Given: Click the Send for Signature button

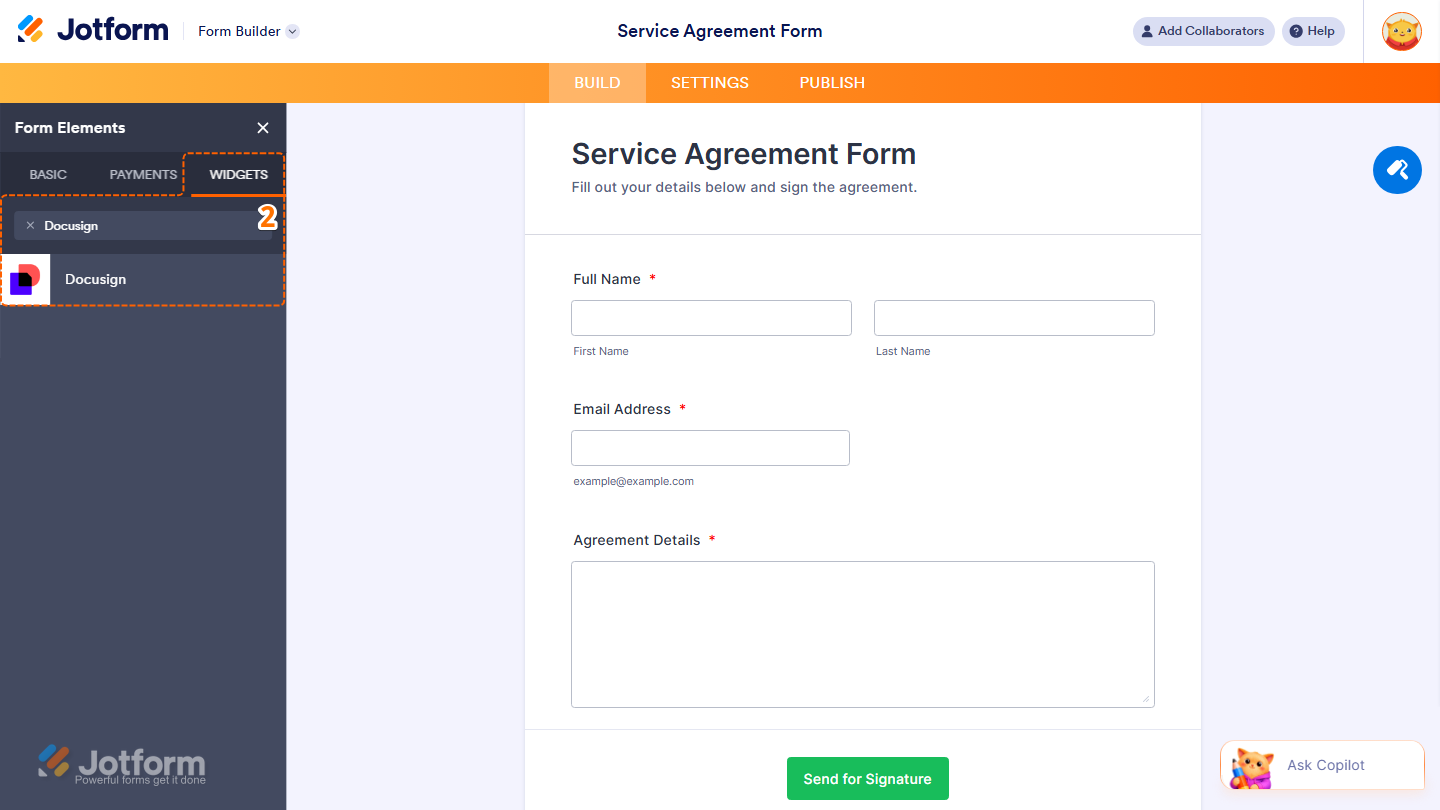Looking at the screenshot, I should click(x=867, y=778).
